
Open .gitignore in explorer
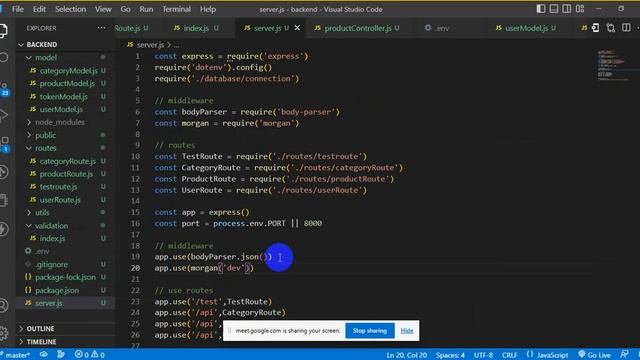51,264
